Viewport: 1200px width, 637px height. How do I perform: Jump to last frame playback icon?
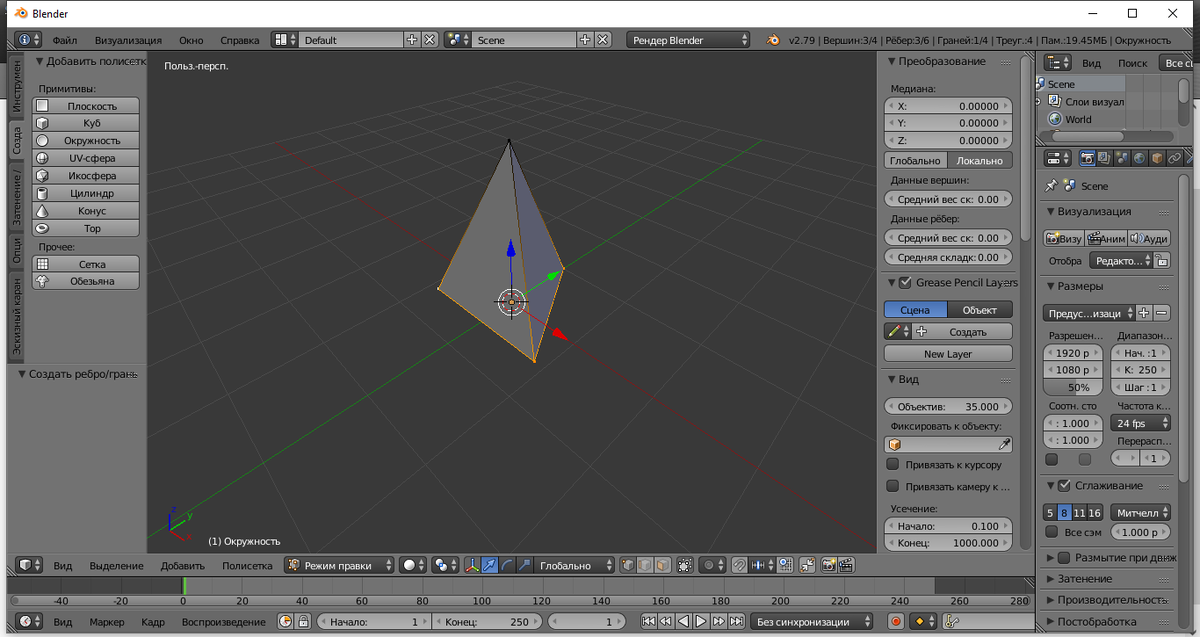(x=737, y=621)
